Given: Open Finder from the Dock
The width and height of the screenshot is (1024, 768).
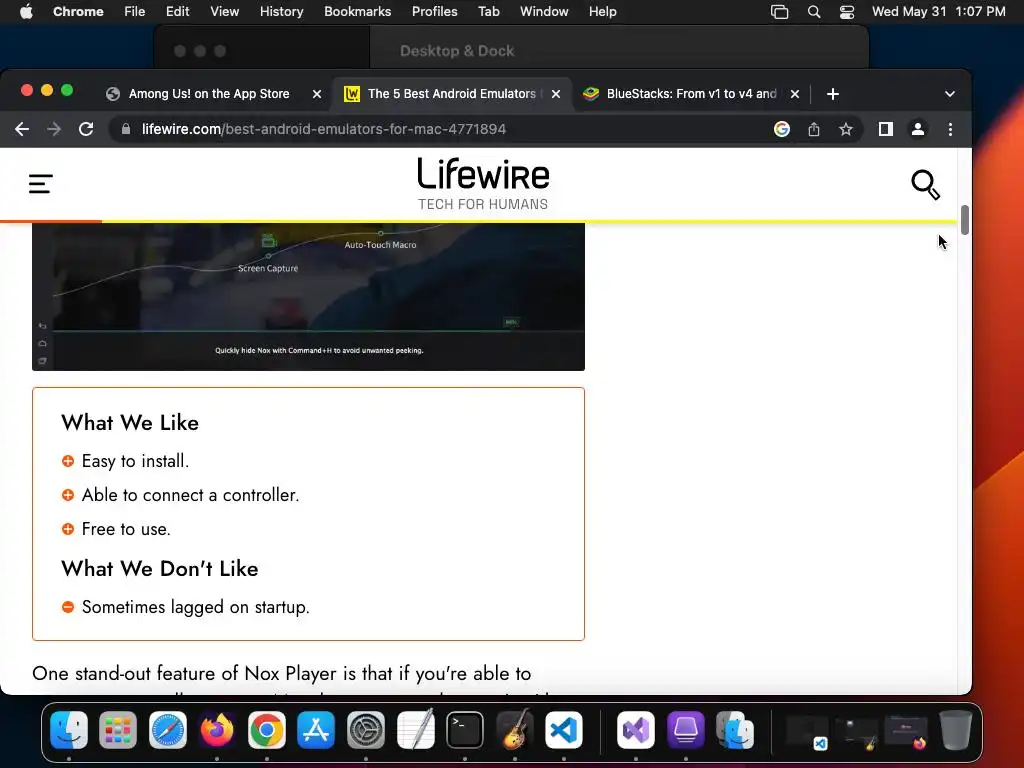Looking at the screenshot, I should click(x=69, y=730).
